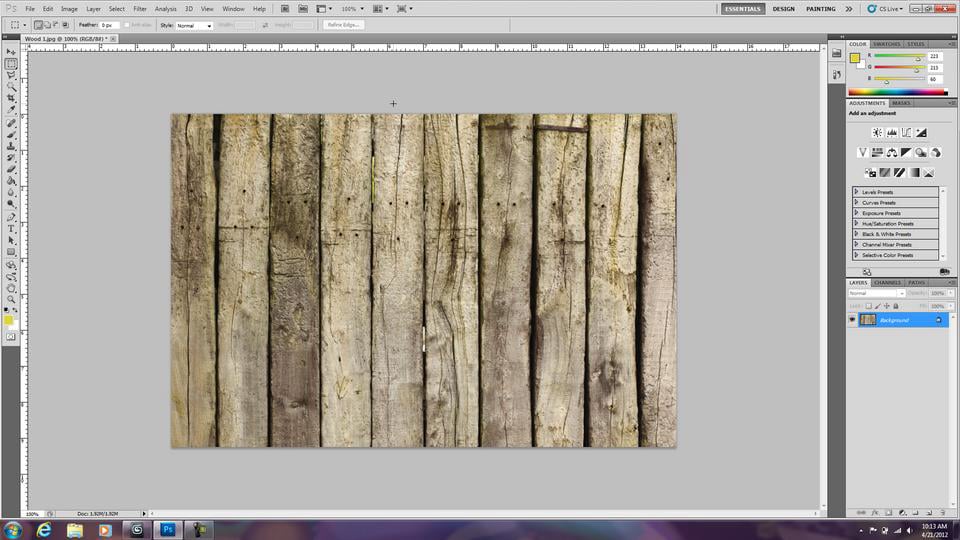Add a Curves adjustment
This screenshot has height=540, width=960.
pos(906,132)
